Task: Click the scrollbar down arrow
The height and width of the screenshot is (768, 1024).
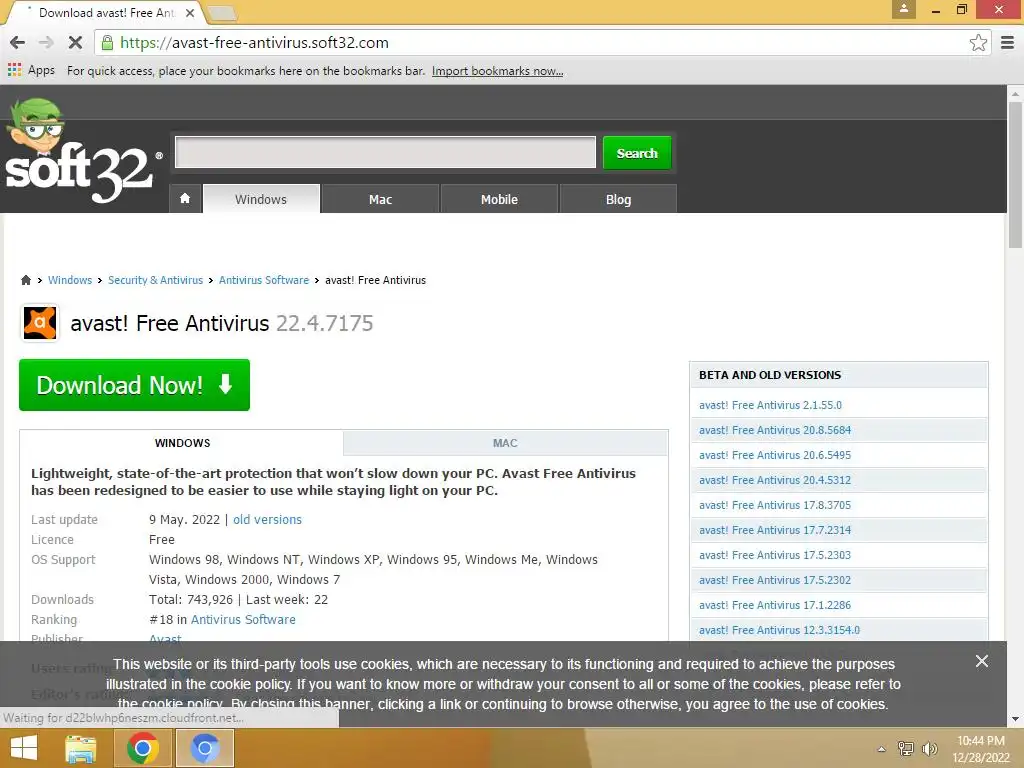Action: coord(1014,719)
